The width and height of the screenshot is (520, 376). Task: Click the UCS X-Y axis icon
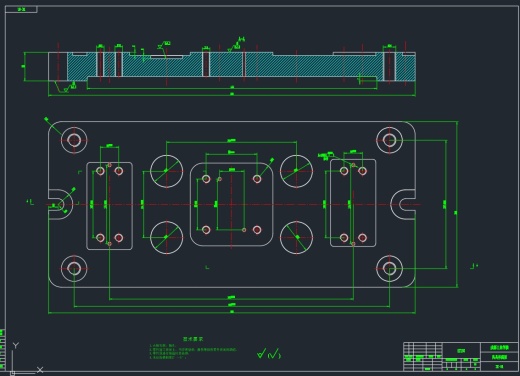[26, 358]
